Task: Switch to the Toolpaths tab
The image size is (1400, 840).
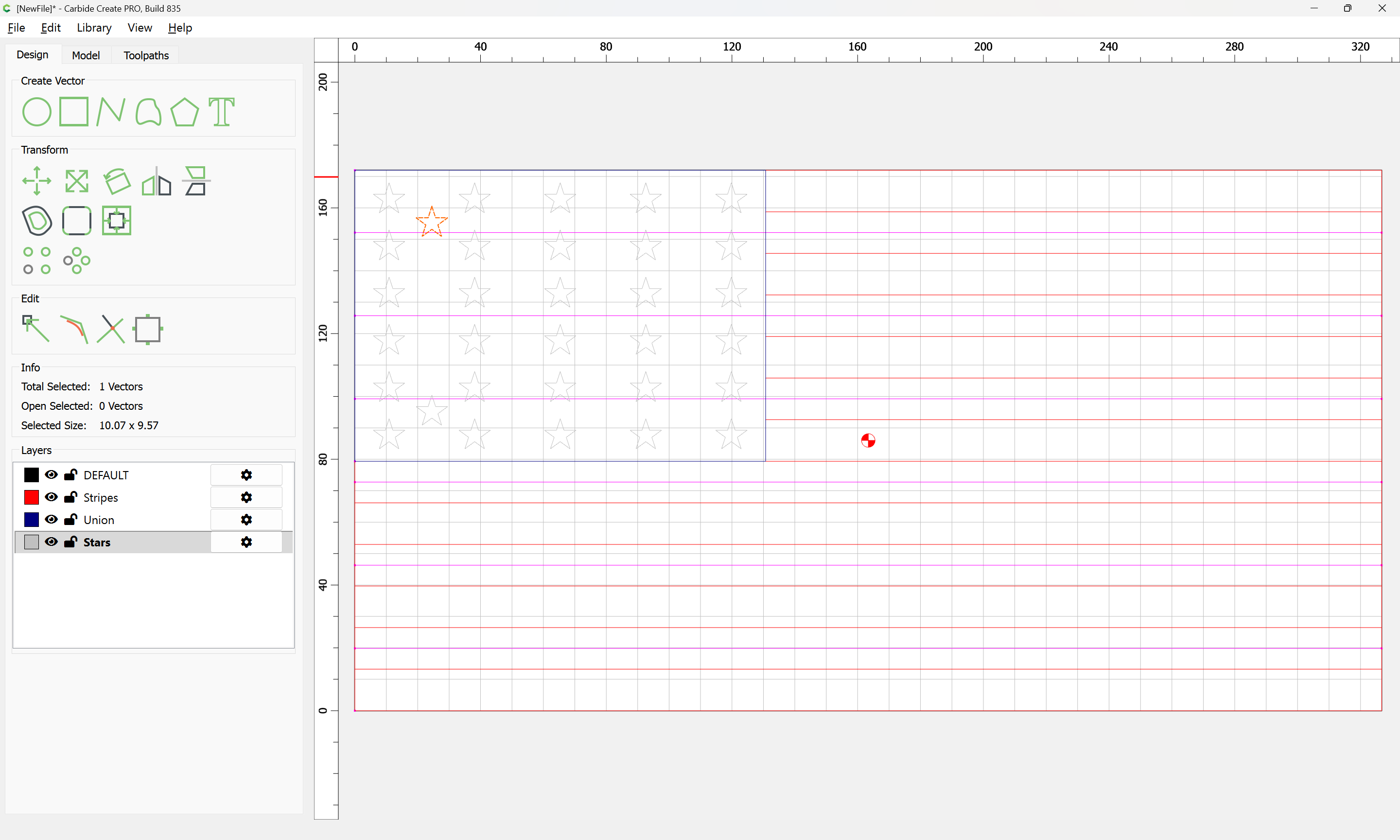Action: (x=146, y=55)
